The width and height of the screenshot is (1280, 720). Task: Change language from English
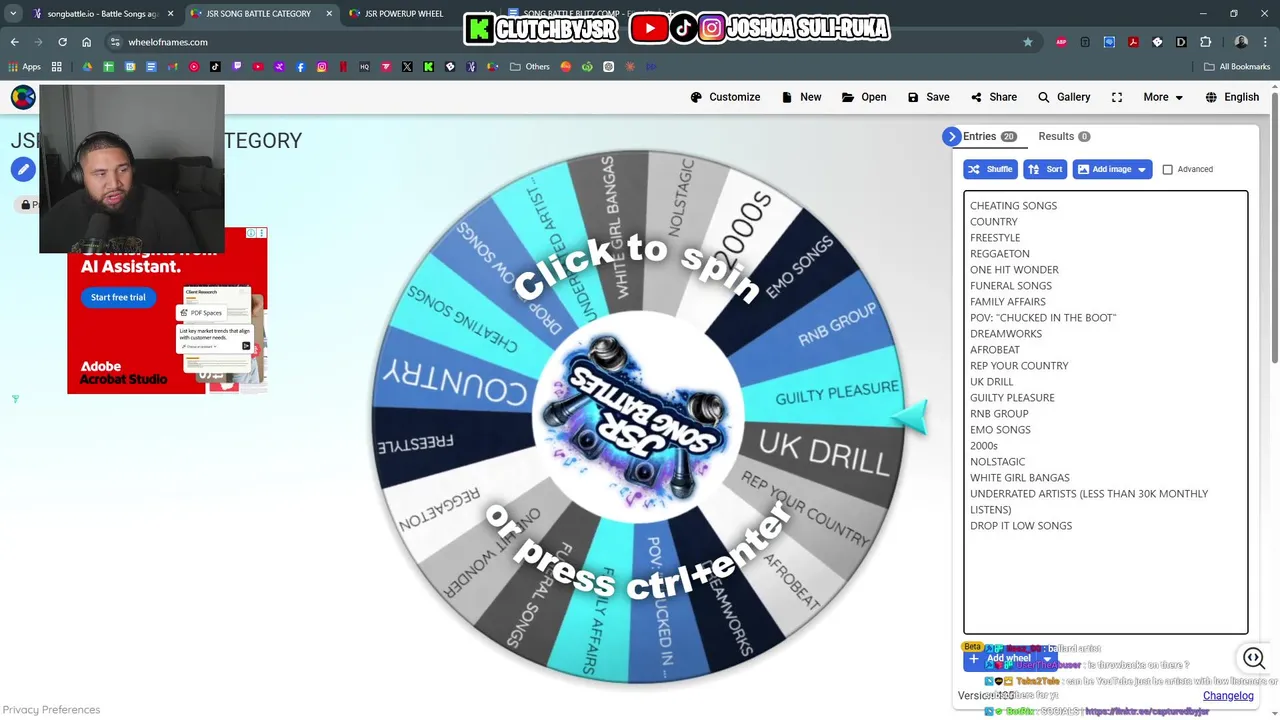(x=1232, y=97)
